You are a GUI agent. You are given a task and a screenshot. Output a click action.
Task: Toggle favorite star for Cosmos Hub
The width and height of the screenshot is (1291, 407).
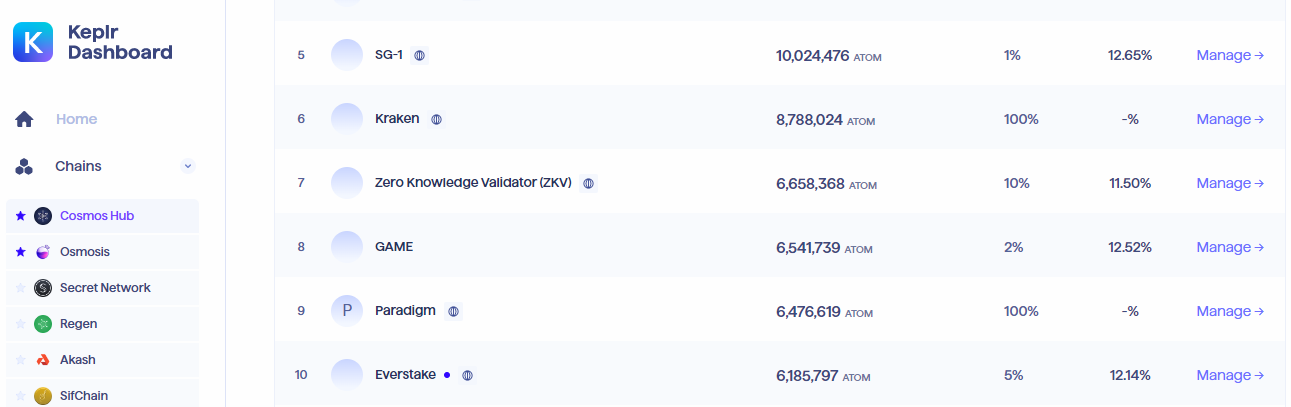tap(21, 216)
